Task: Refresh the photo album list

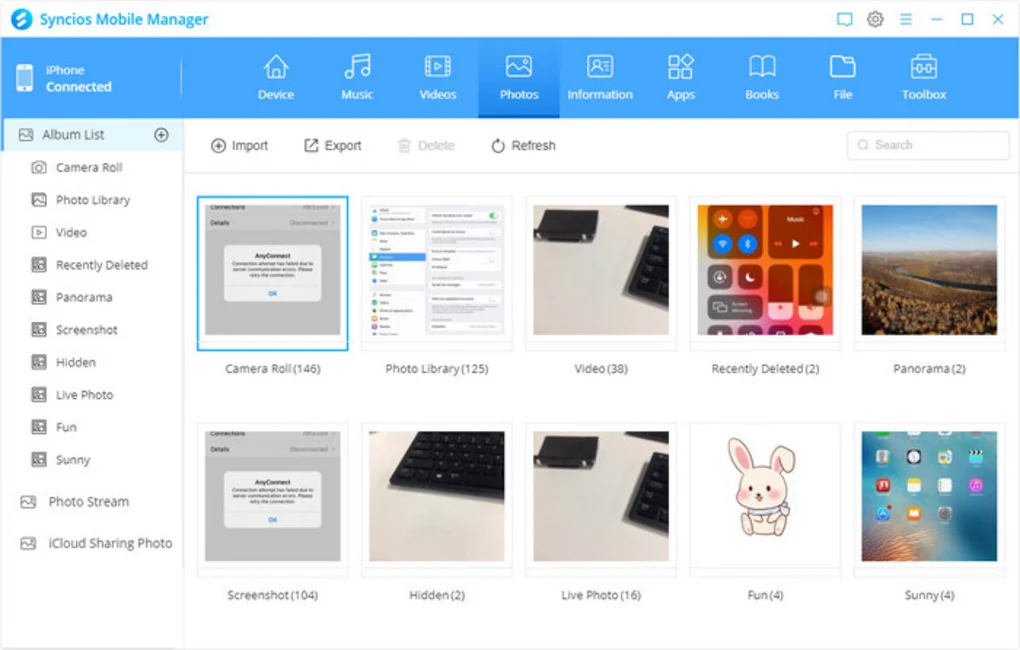Action: coord(523,146)
